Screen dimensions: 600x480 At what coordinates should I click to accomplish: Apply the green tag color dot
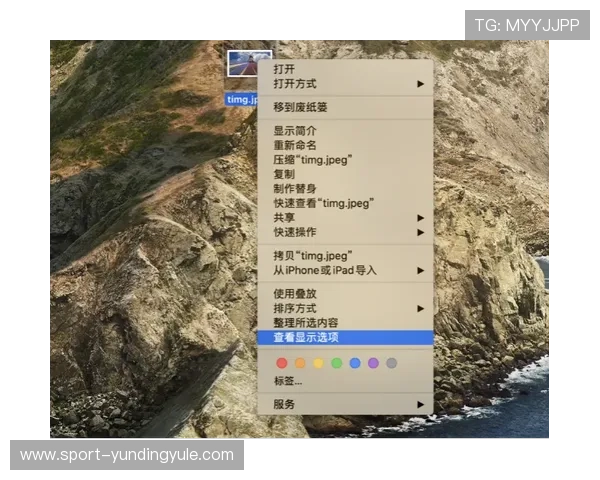[337, 363]
